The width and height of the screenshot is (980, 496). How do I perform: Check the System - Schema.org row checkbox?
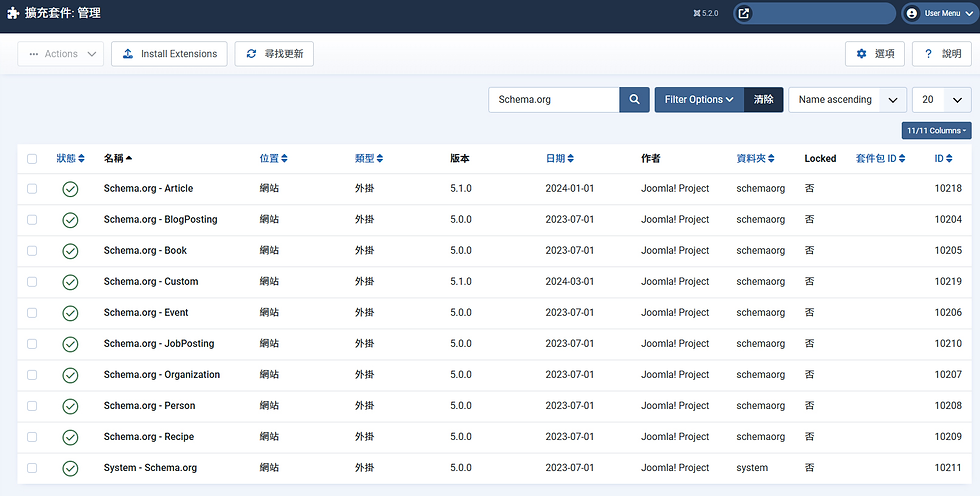point(32,468)
